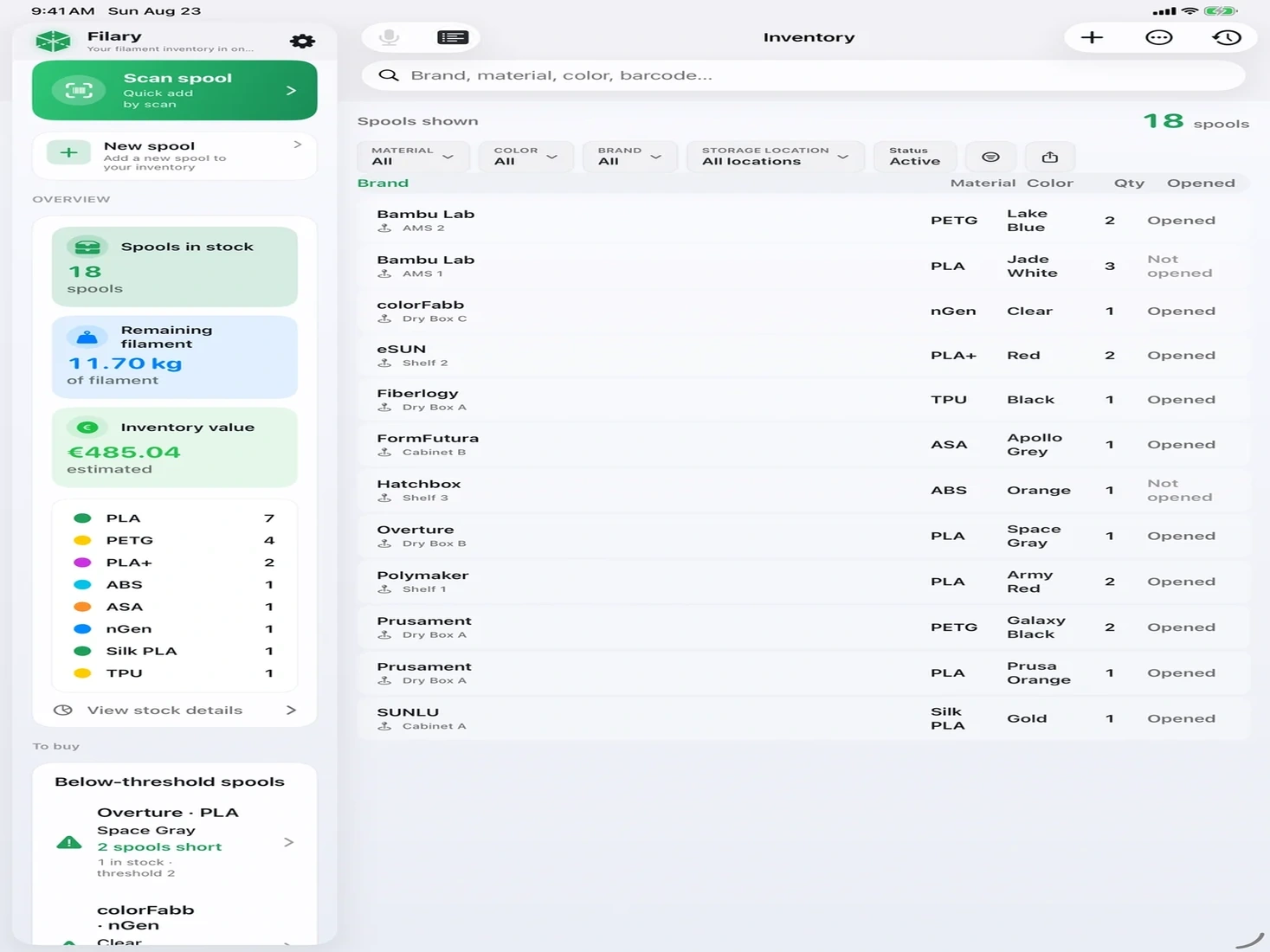Tap the chevron beside View stock details

tap(291, 710)
